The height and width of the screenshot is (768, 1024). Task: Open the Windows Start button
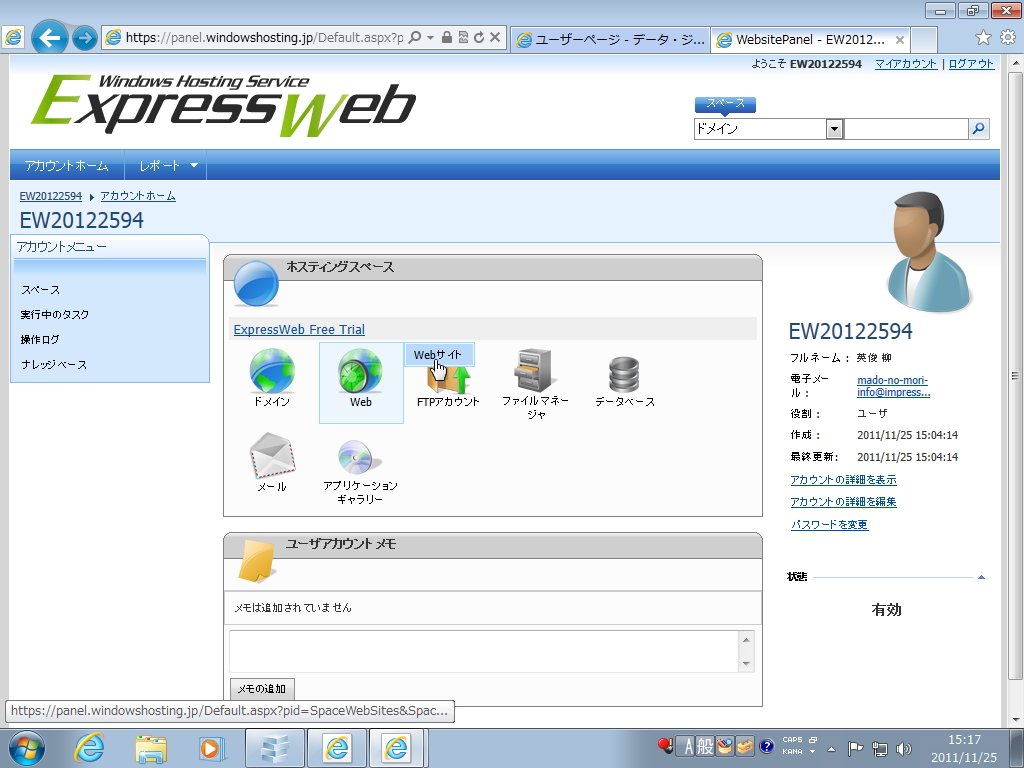pos(27,748)
